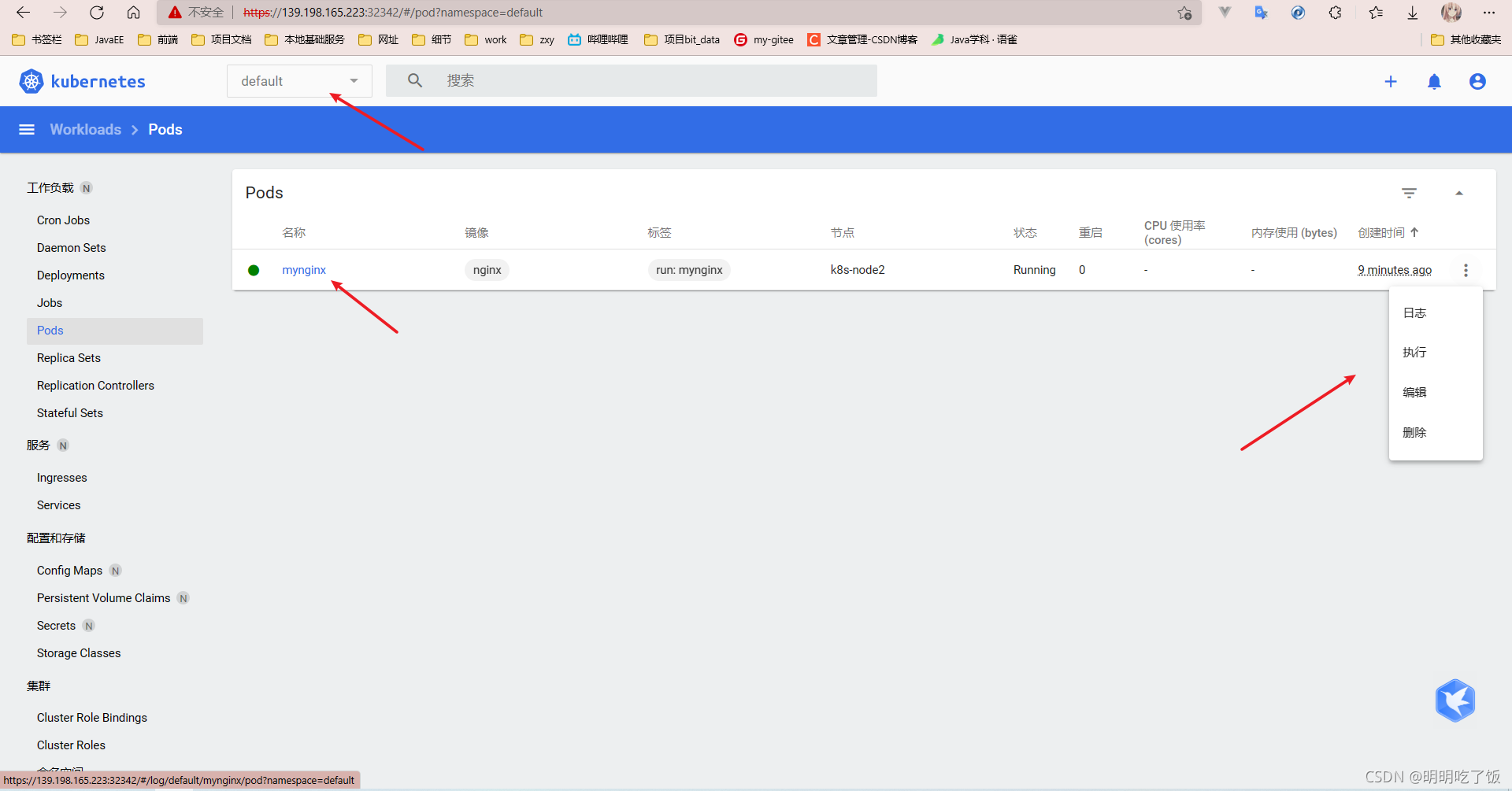This screenshot has width=1512, height=791.
Task: Click the floating blue bird icon
Action: coord(1455,700)
